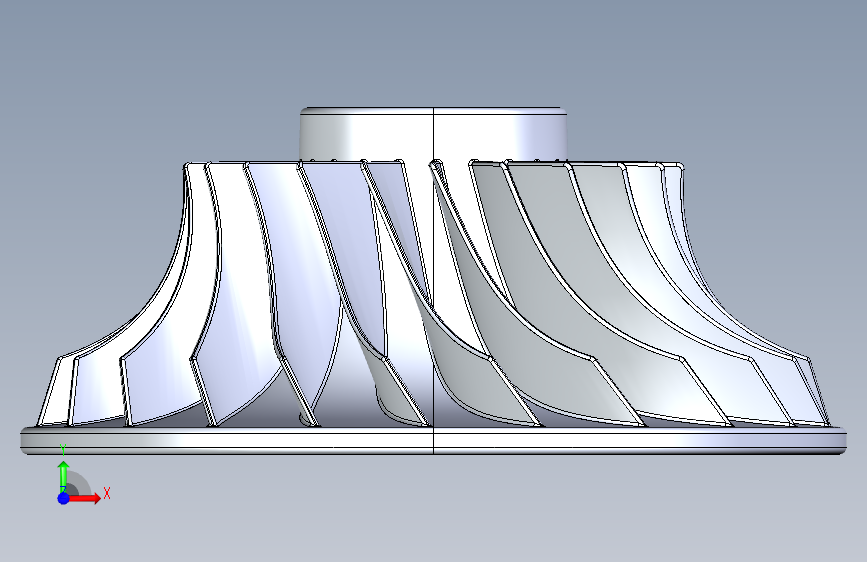This screenshot has width=867, height=562.
Task: Select the flat base disc of the impeller
Action: 434,441
